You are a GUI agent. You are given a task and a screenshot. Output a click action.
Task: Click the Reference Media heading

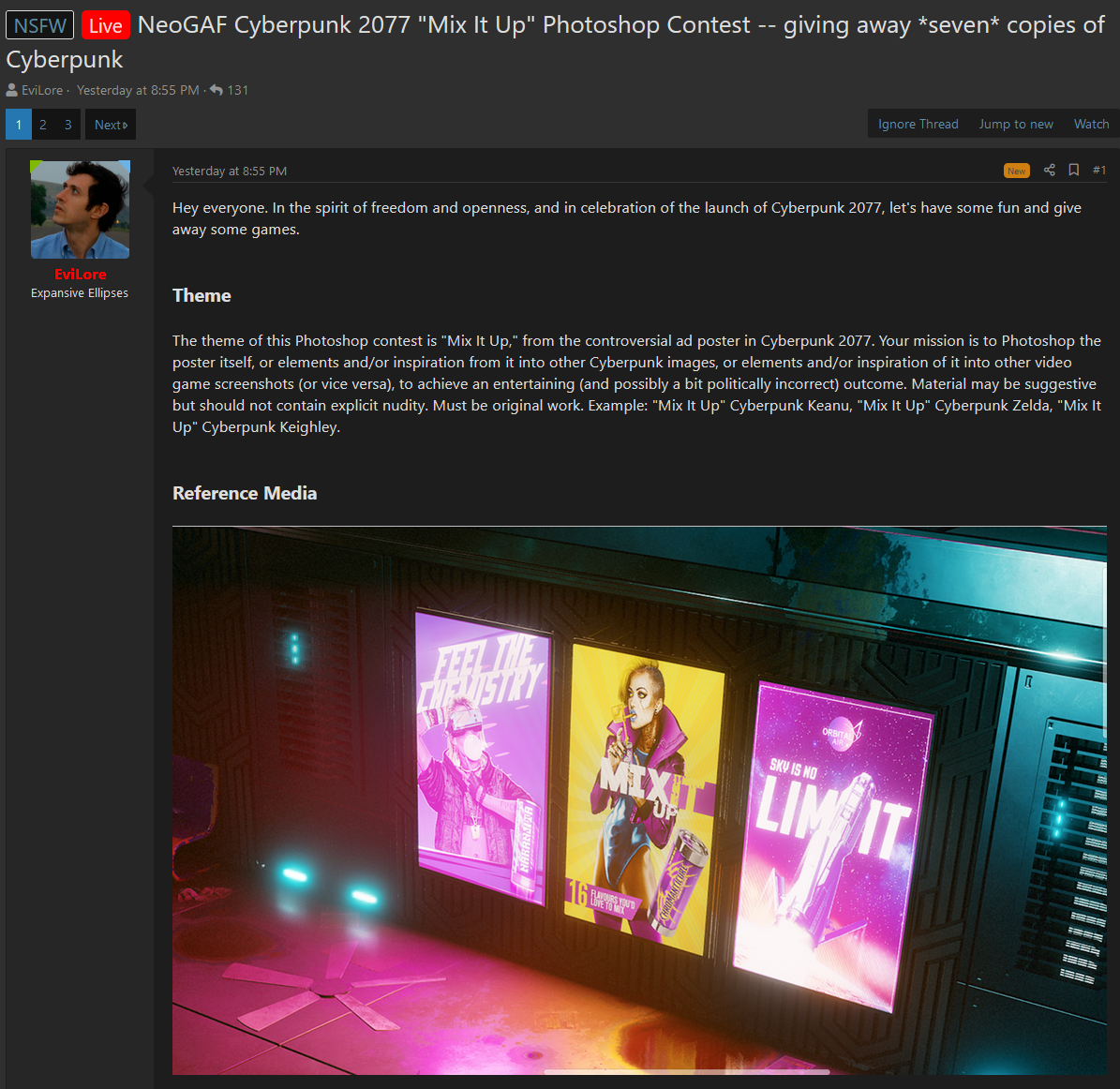click(245, 494)
